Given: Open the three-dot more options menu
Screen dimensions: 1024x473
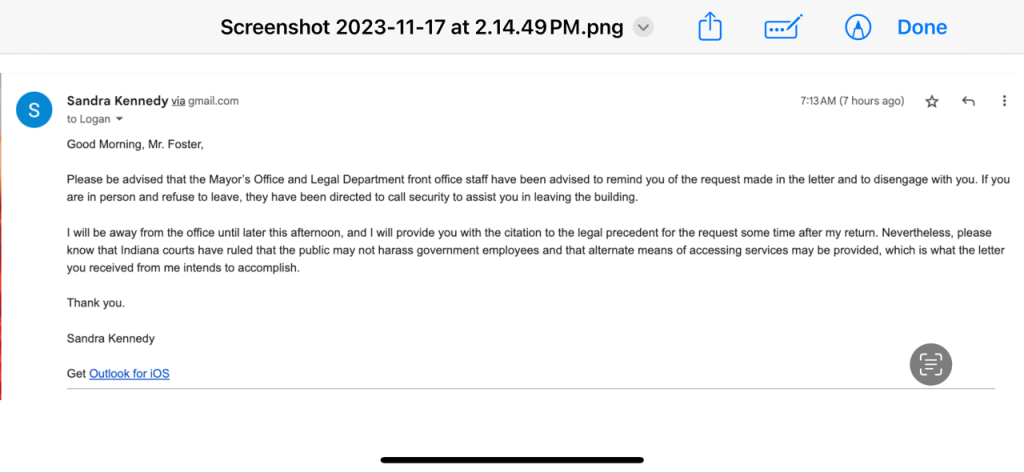Looking at the screenshot, I should pyautogui.click(x=1003, y=101).
